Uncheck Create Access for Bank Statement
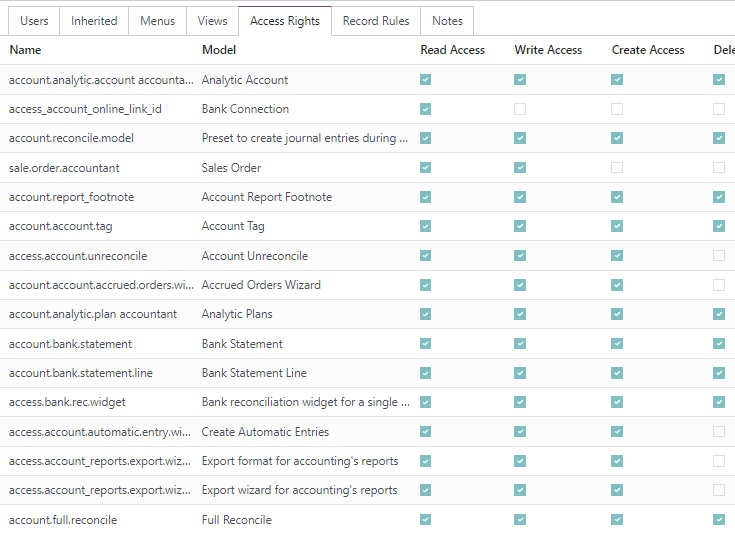The height and width of the screenshot is (533, 735). click(x=617, y=344)
